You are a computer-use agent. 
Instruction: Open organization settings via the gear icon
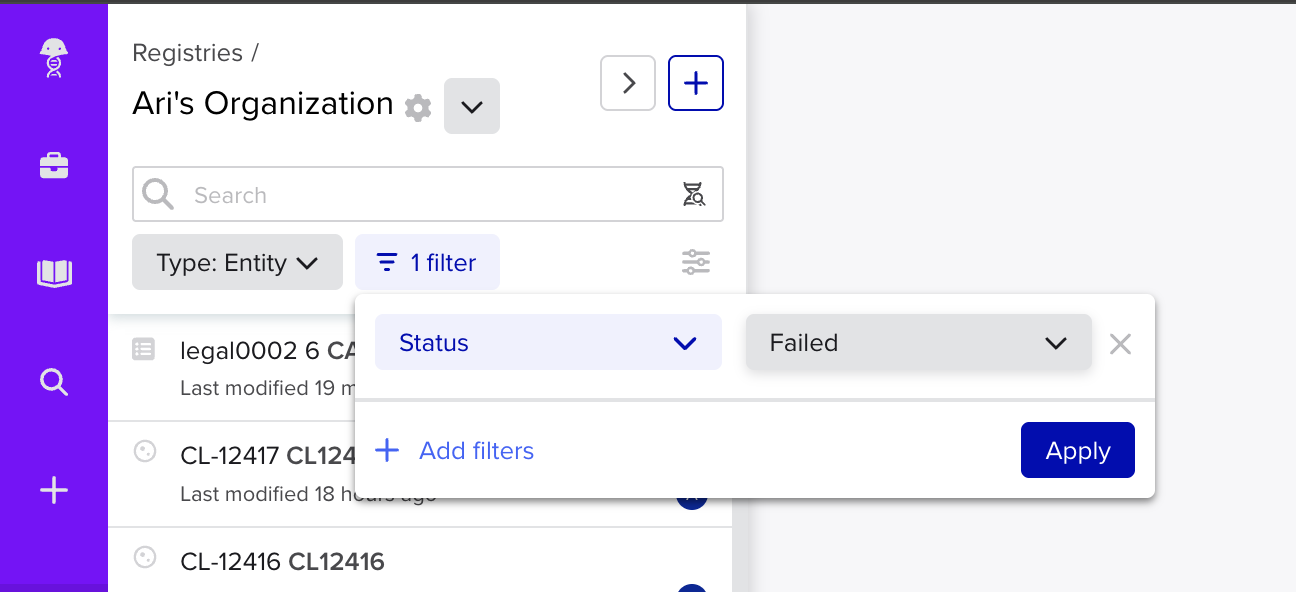pos(418,108)
